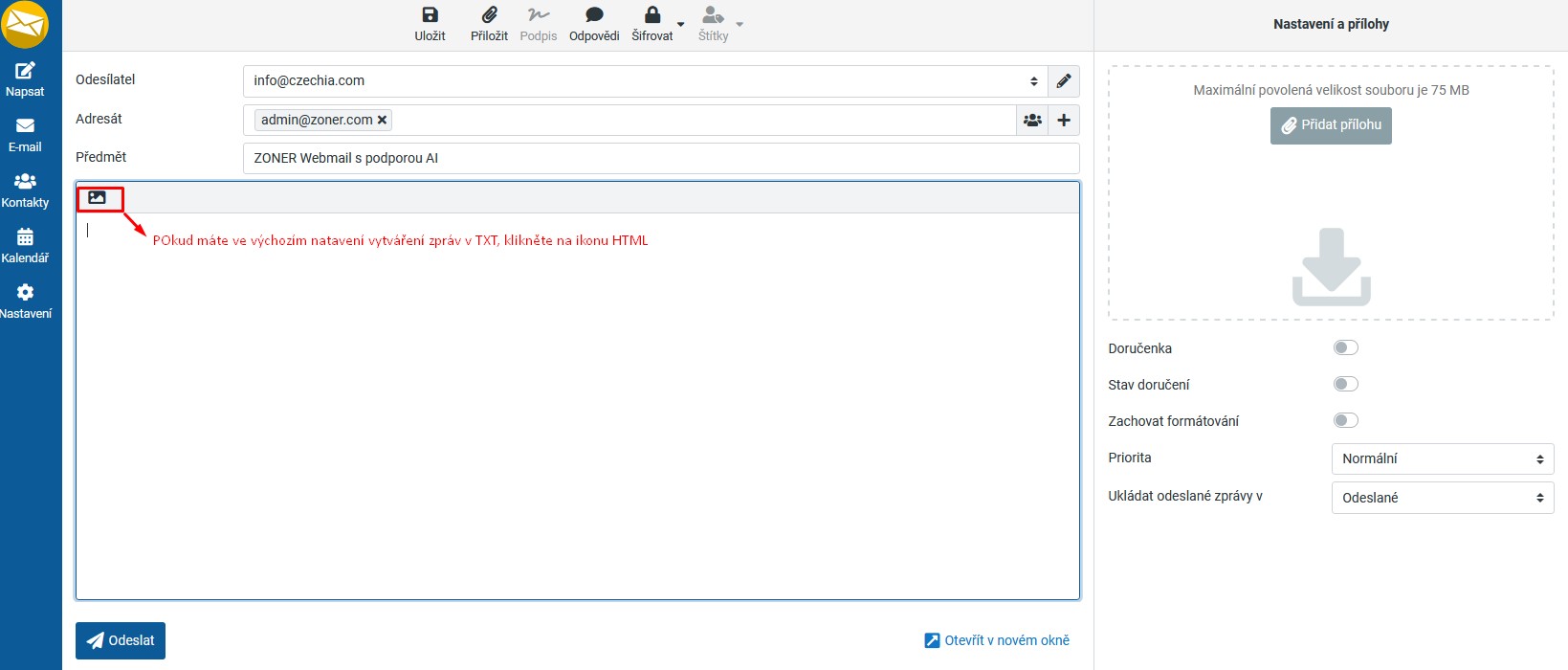Open the Odpovědi speech bubble icon
Image resolution: width=1568 pixels, height=670 pixels.
(x=594, y=15)
